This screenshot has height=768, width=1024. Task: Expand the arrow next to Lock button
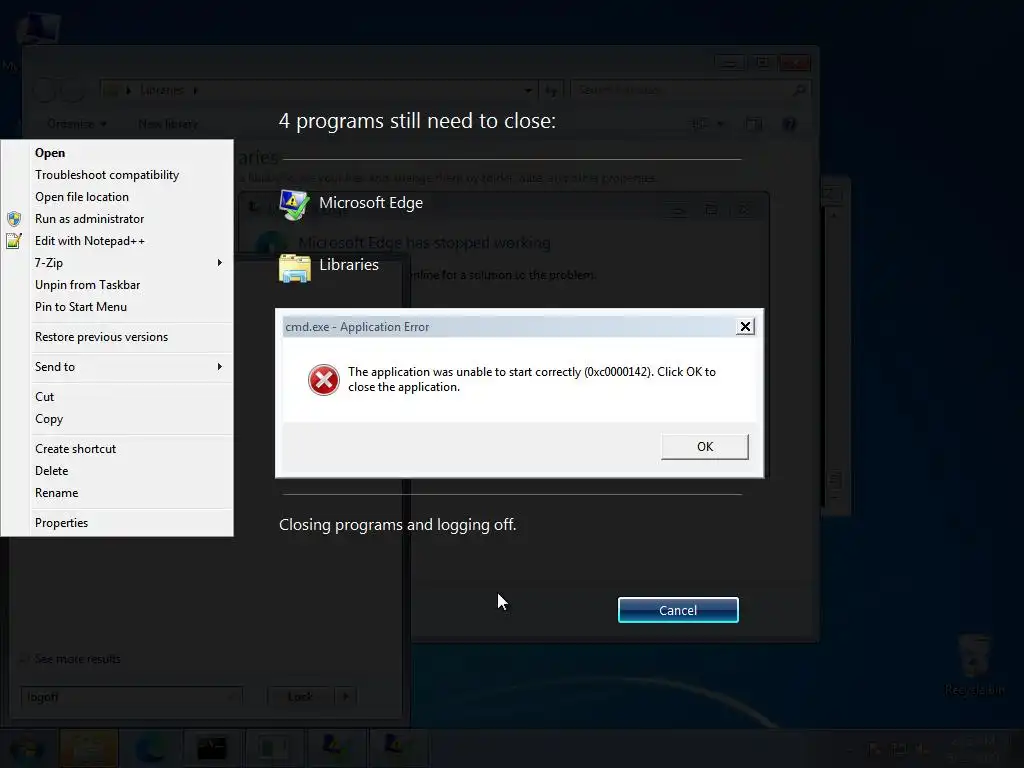345,696
